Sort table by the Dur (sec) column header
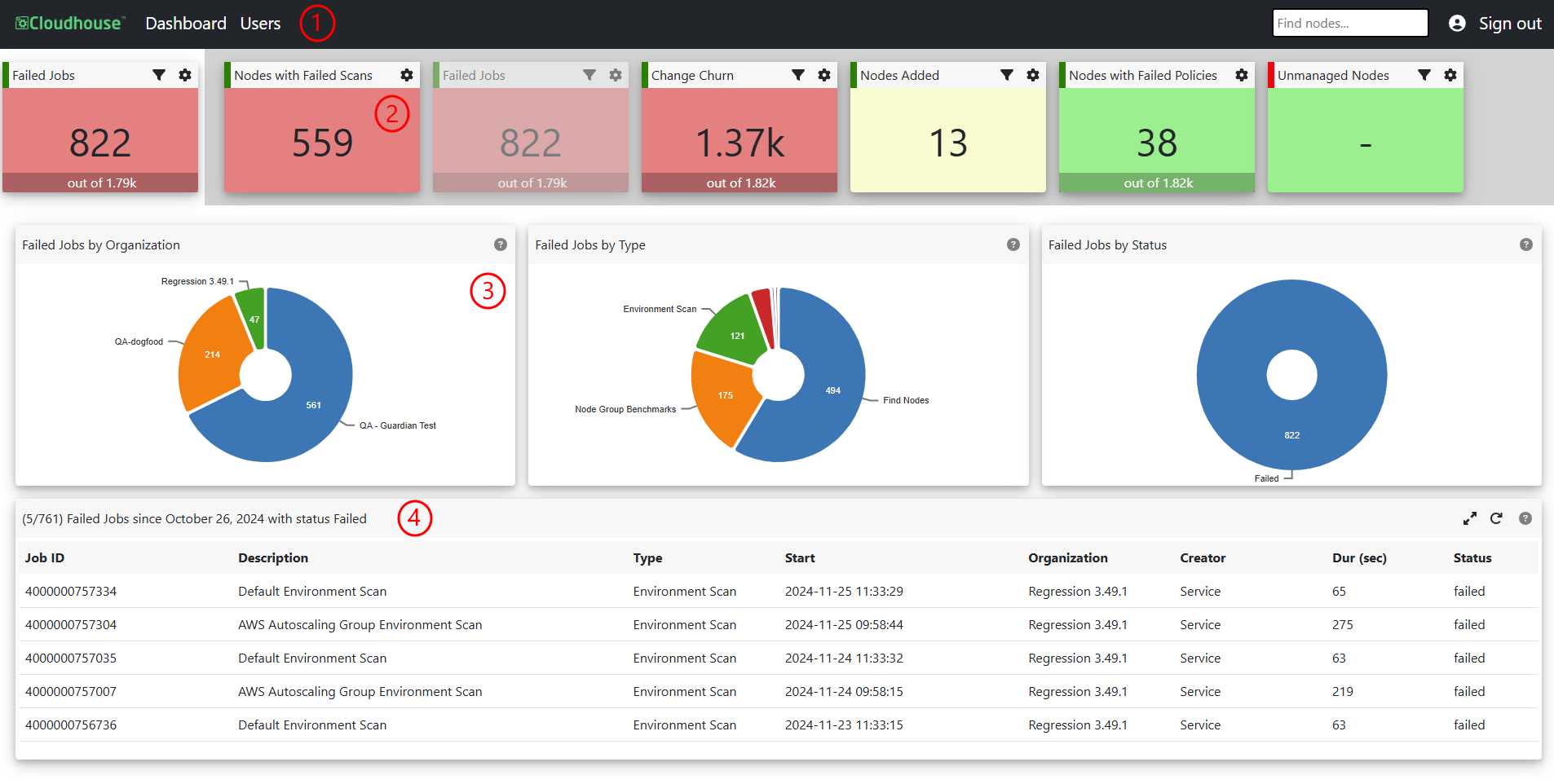Image resolution: width=1554 pixels, height=784 pixels. pyautogui.click(x=1359, y=557)
